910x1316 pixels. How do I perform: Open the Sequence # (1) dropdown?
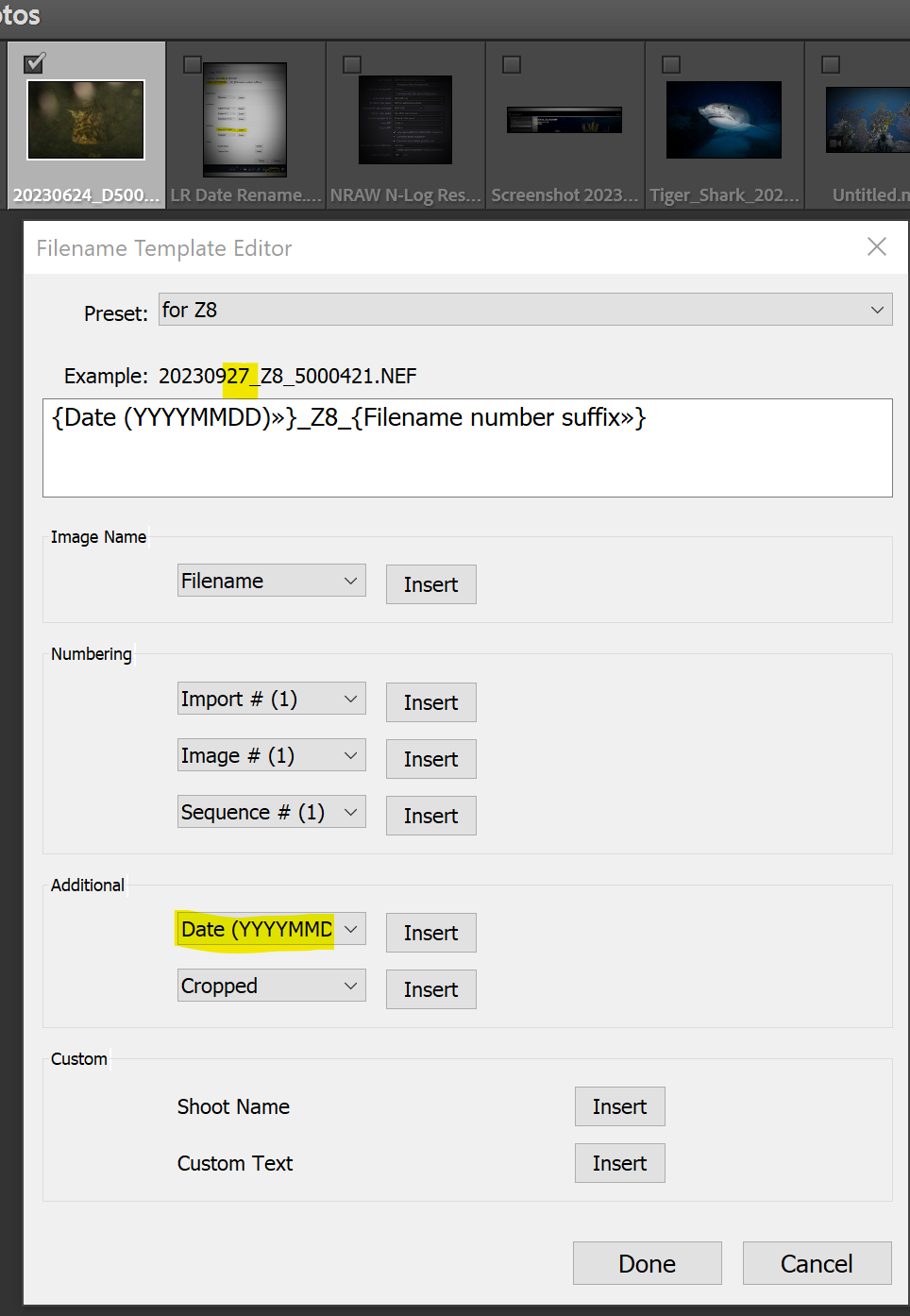(x=271, y=811)
